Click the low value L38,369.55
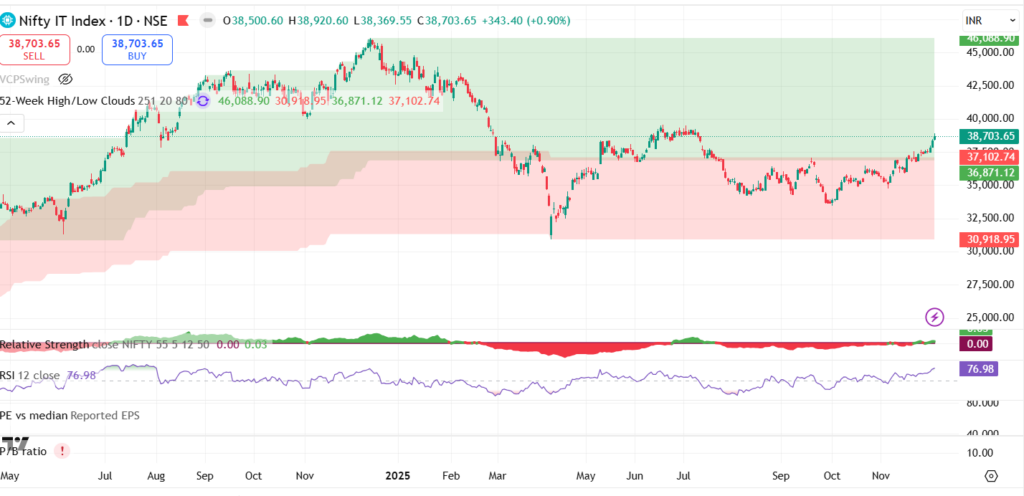The width and height of the screenshot is (1024, 496). [x=385, y=21]
